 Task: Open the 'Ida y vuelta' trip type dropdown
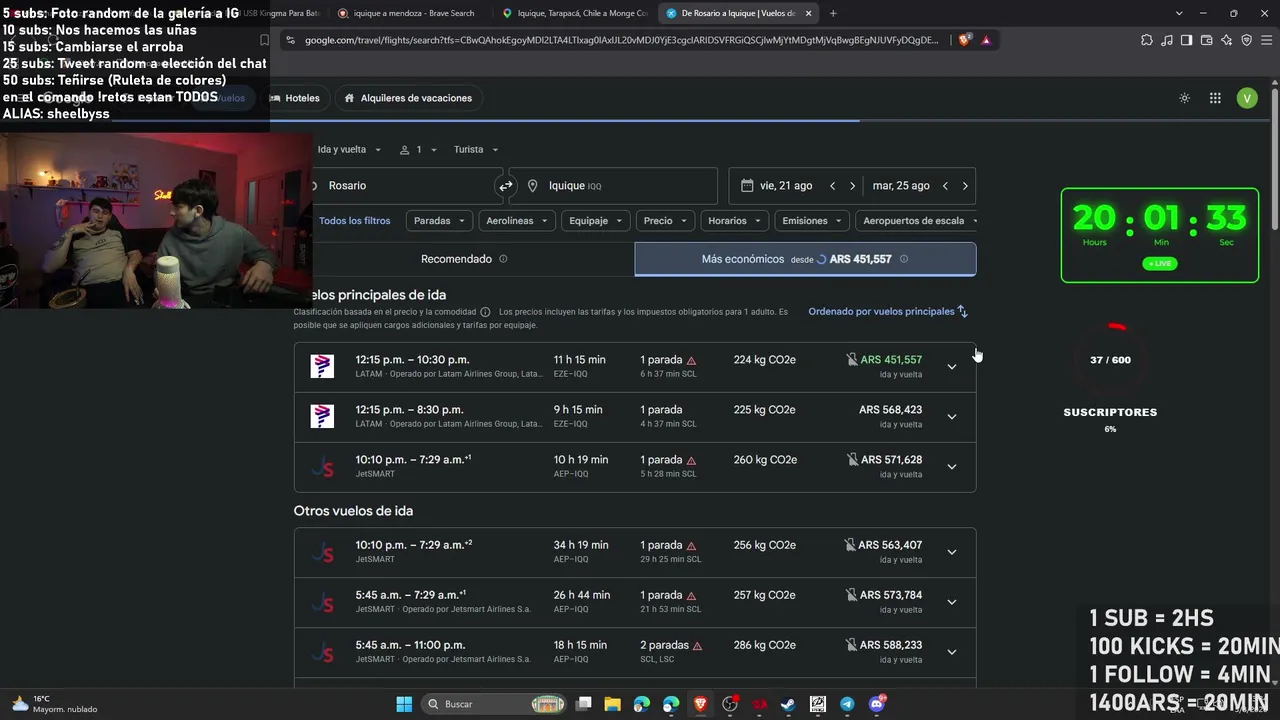coord(349,150)
